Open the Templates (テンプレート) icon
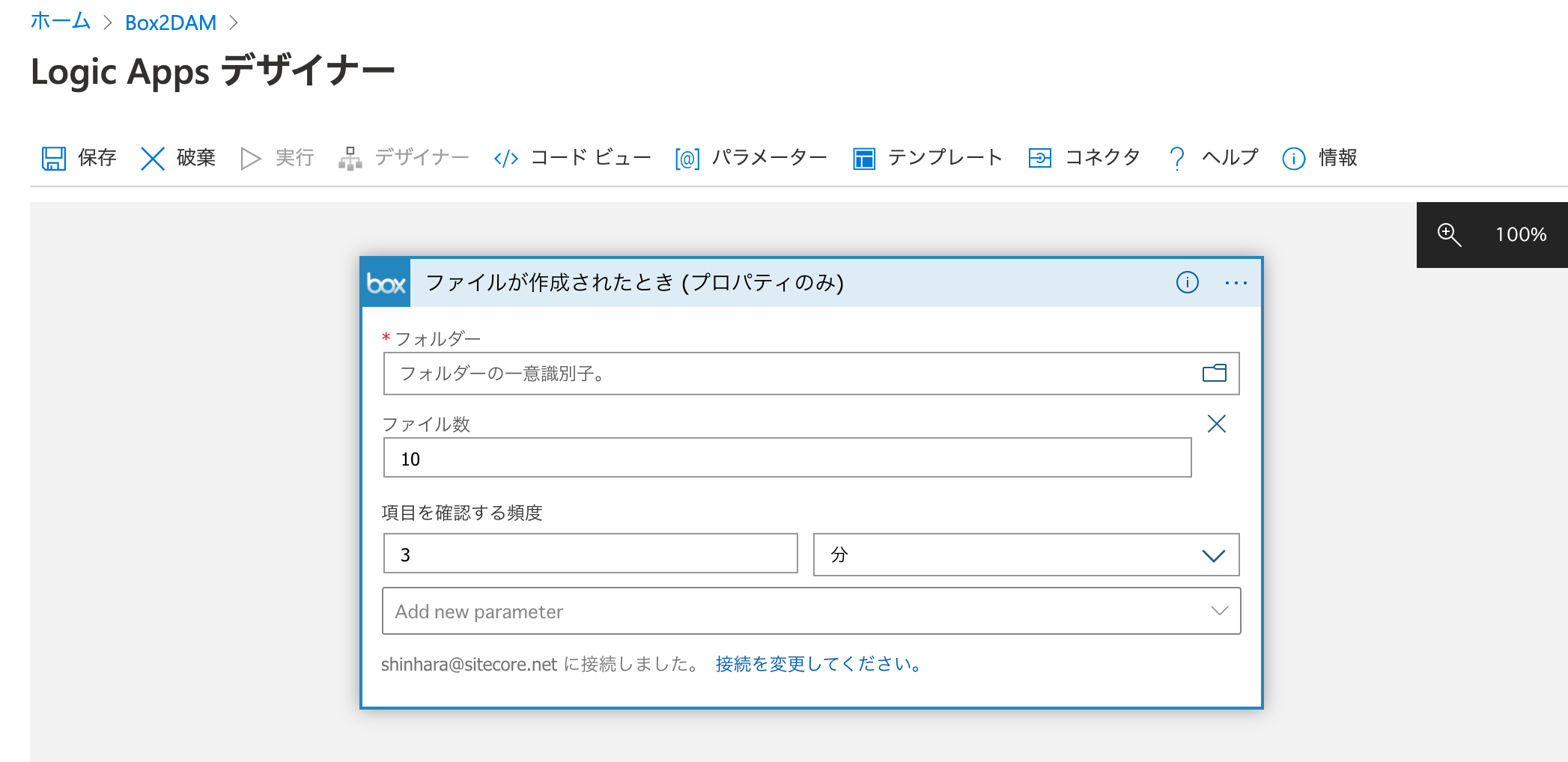The width and height of the screenshot is (1568, 762). [x=864, y=159]
